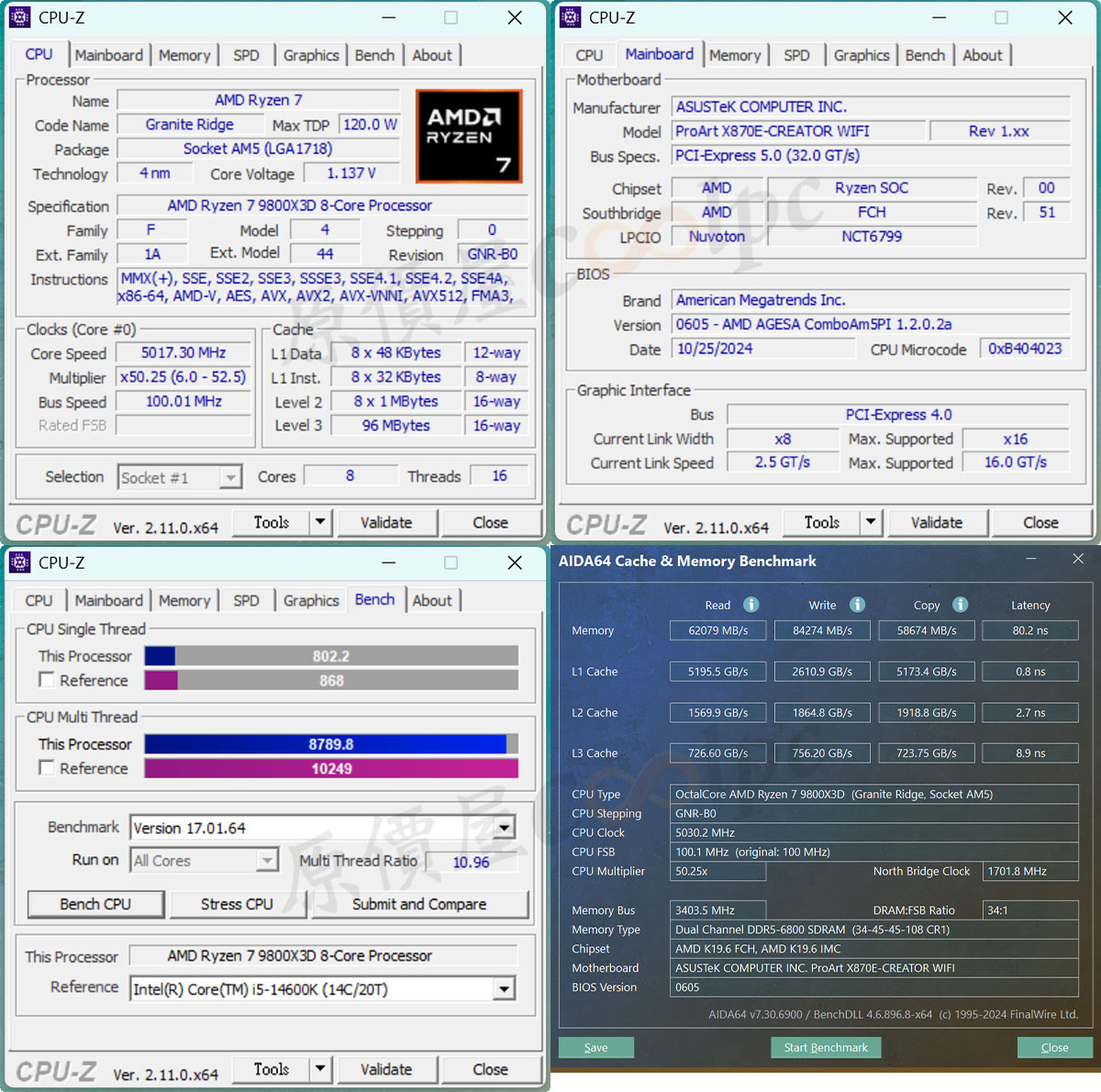Screen dimensions: 1101x1092
Task: Enable the Reference checkbox under CPU Single Thread
Action: [x=47, y=680]
